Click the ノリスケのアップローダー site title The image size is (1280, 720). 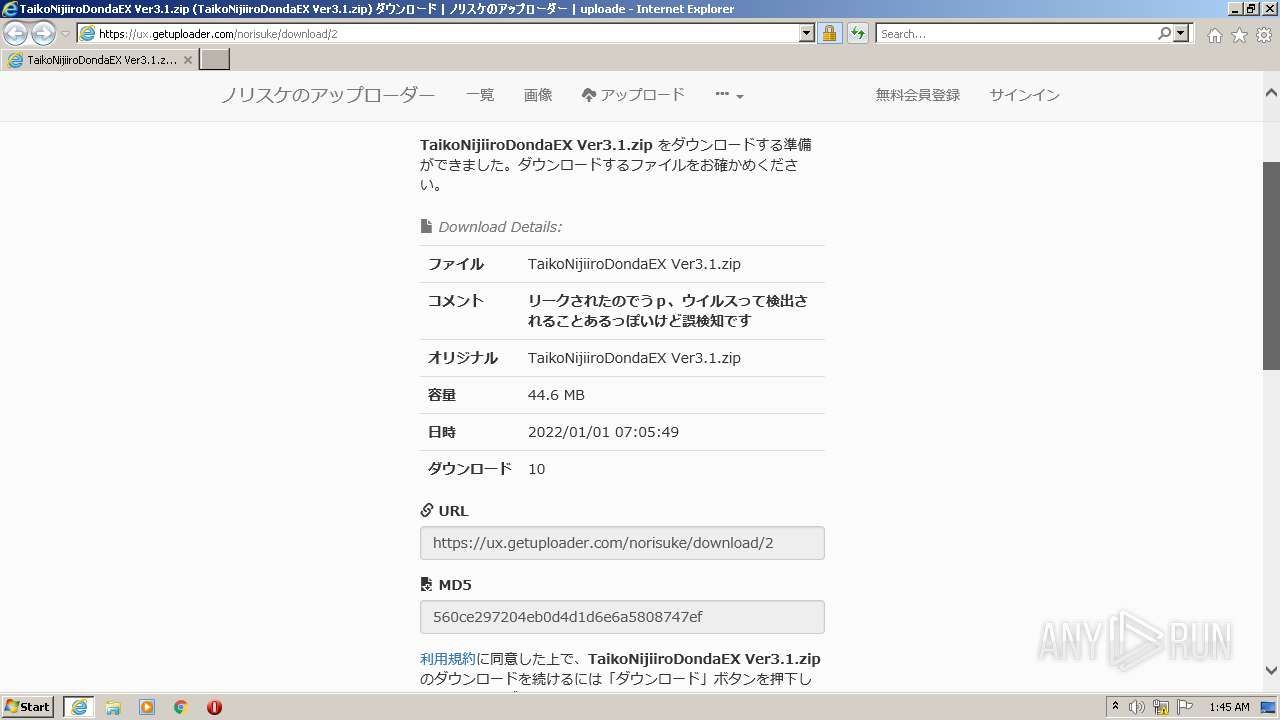(x=328, y=95)
